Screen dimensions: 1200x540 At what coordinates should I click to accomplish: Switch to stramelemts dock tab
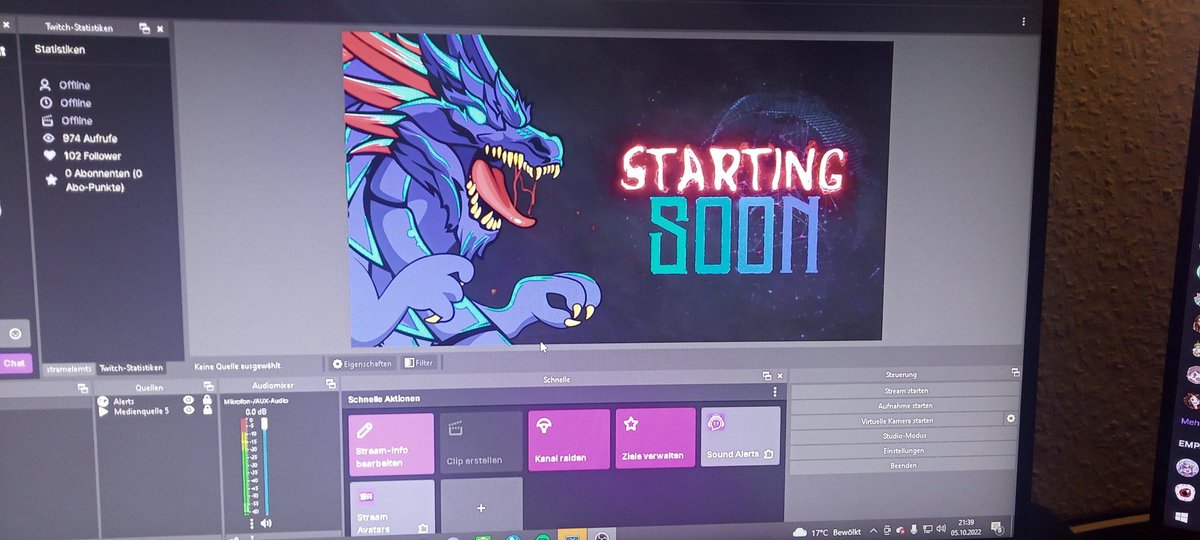[69, 369]
